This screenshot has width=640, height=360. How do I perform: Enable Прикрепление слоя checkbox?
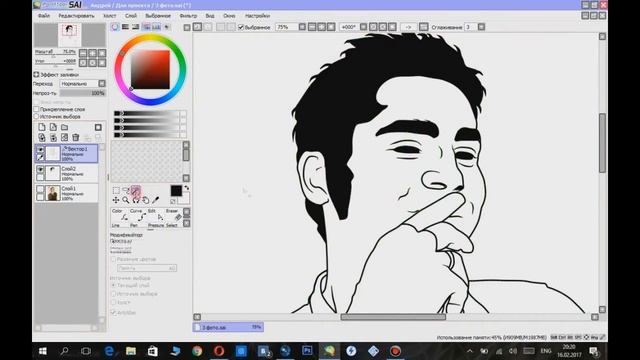[x=36, y=109]
